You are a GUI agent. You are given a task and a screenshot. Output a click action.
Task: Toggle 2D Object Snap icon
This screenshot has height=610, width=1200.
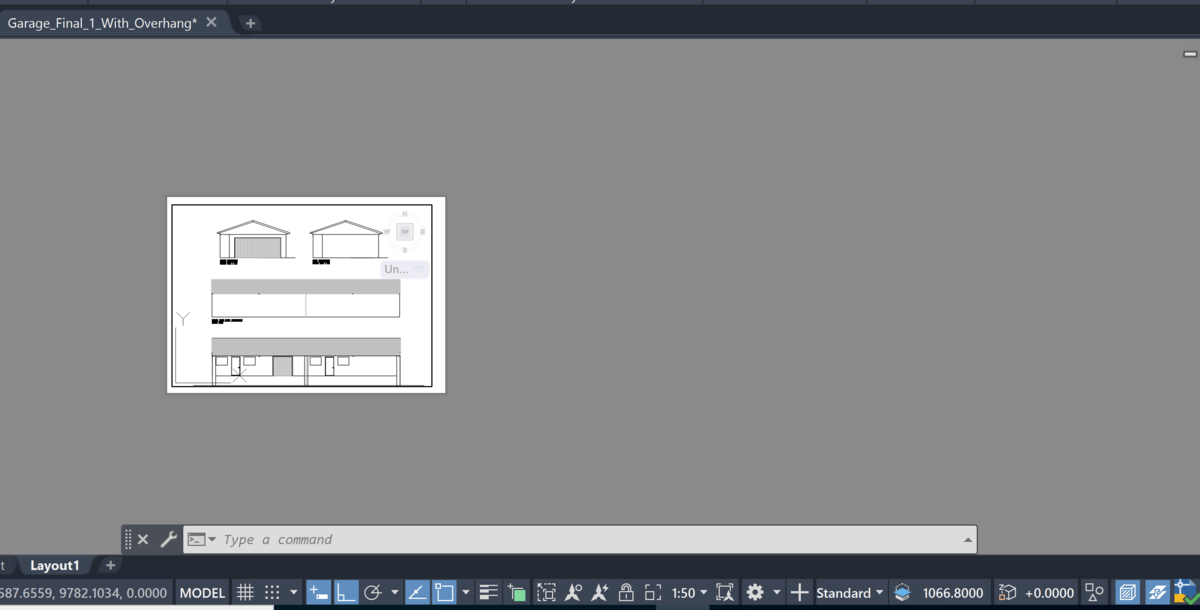[445, 593]
